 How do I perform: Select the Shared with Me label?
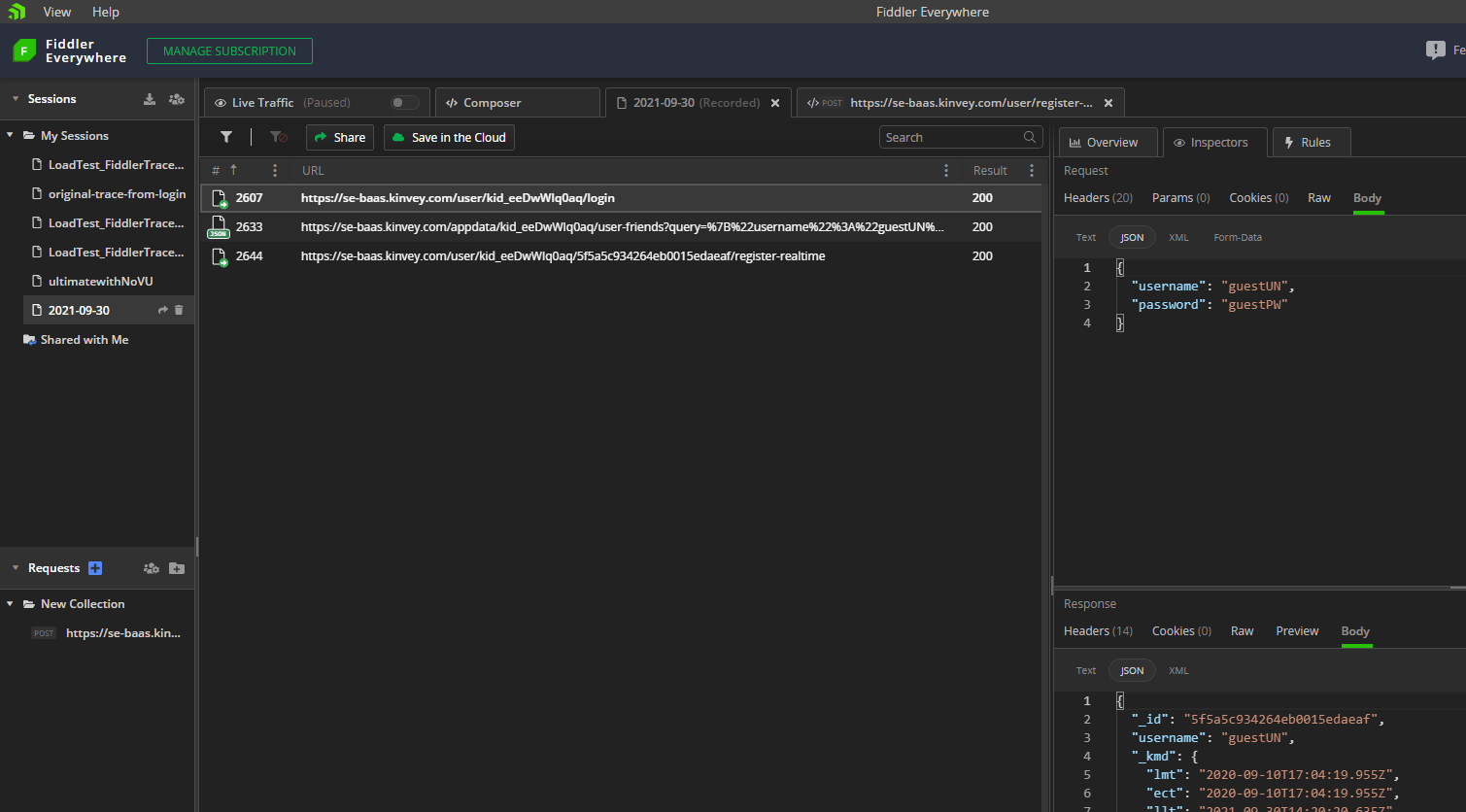85,340
